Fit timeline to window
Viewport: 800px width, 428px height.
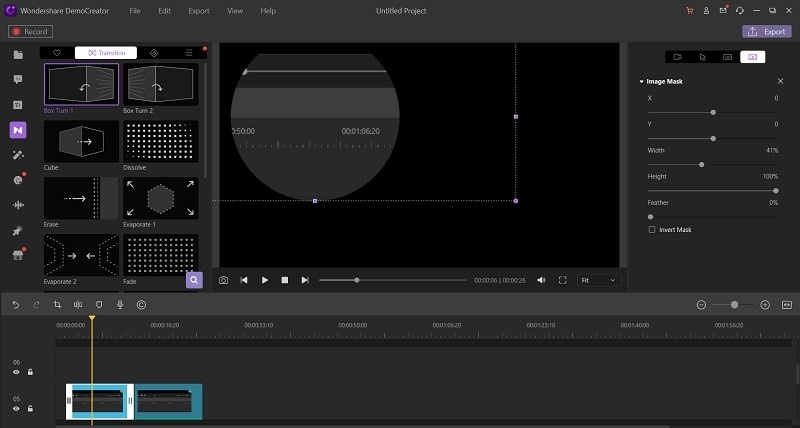787,305
